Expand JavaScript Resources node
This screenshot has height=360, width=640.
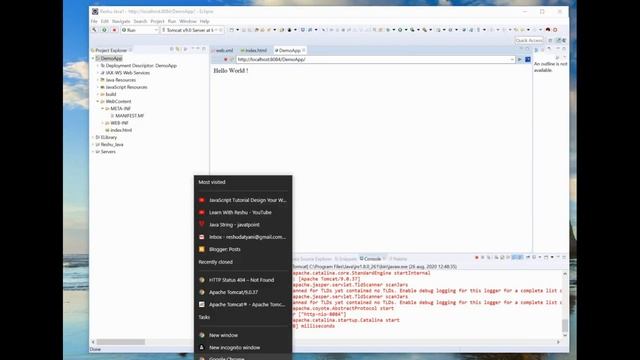point(98,87)
